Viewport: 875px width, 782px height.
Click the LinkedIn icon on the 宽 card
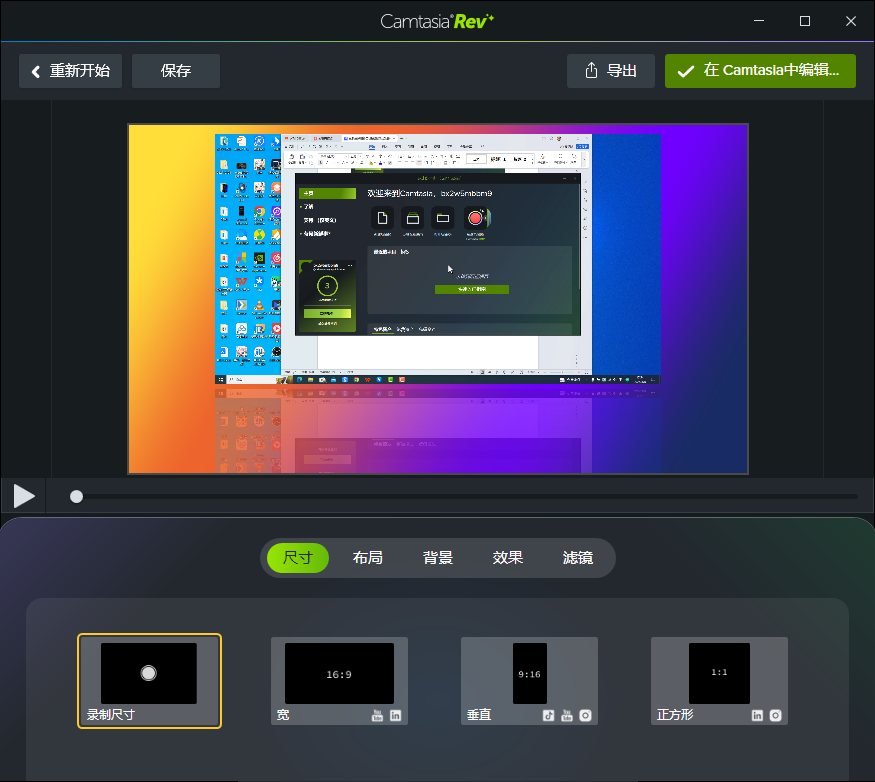click(396, 716)
